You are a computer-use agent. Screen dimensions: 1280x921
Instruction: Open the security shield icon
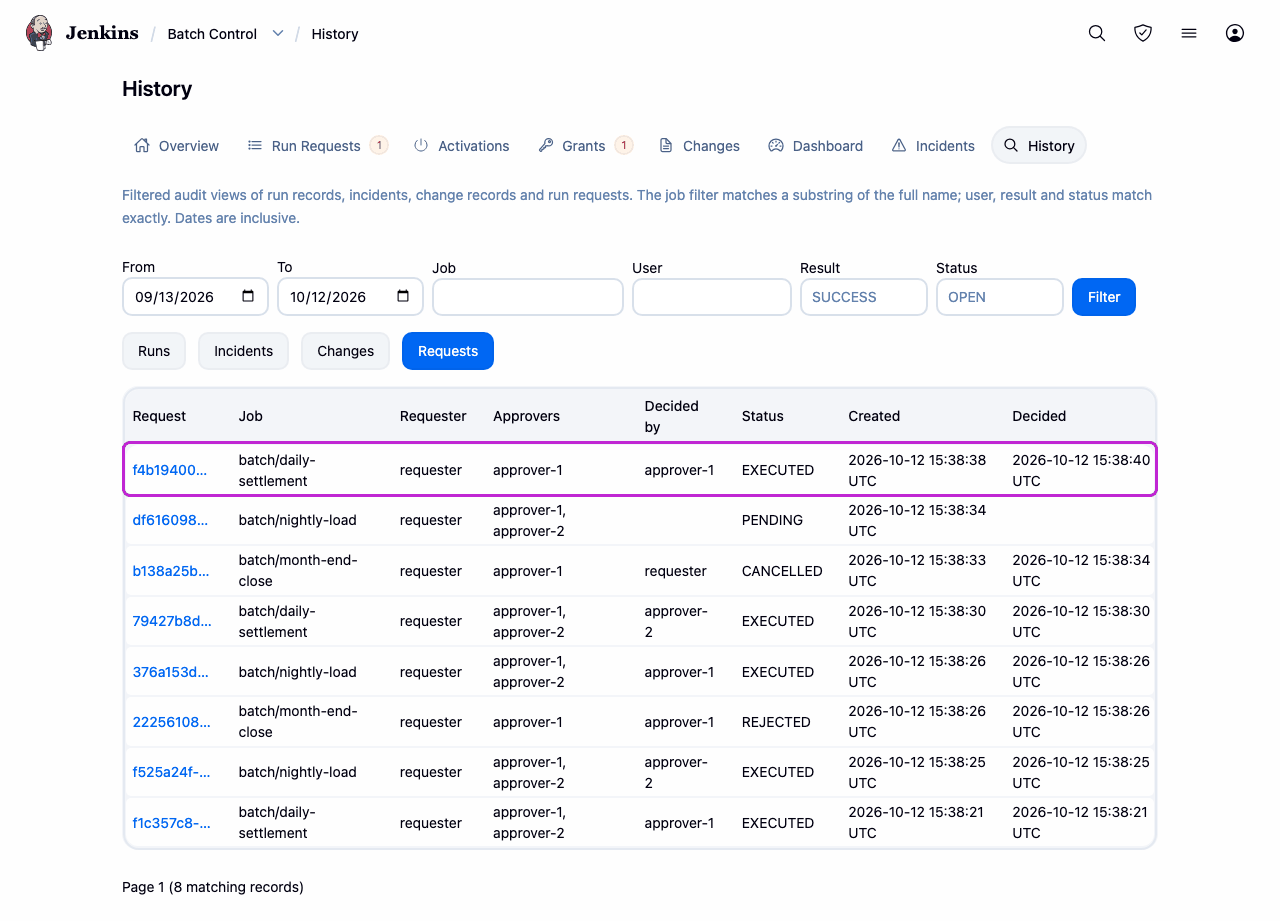pyautogui.click(x=1143, y=33)
